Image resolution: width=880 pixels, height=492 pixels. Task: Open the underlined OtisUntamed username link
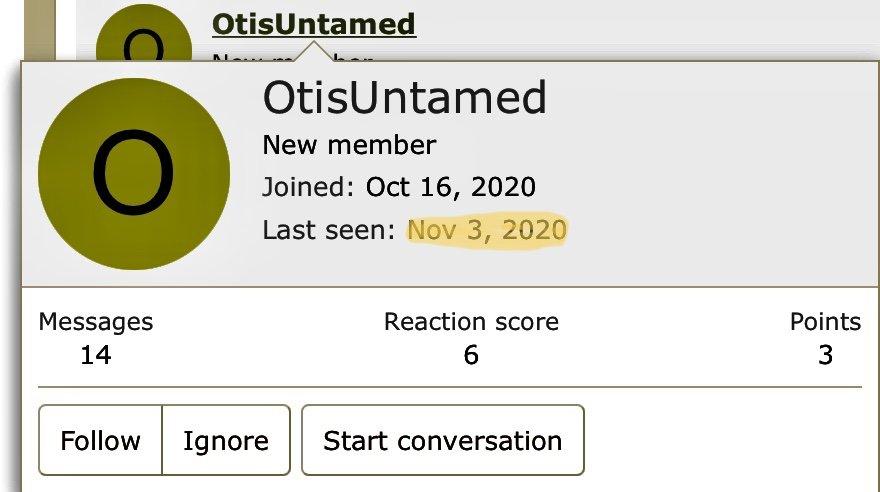pyautogui.click(x=314, y=24)
